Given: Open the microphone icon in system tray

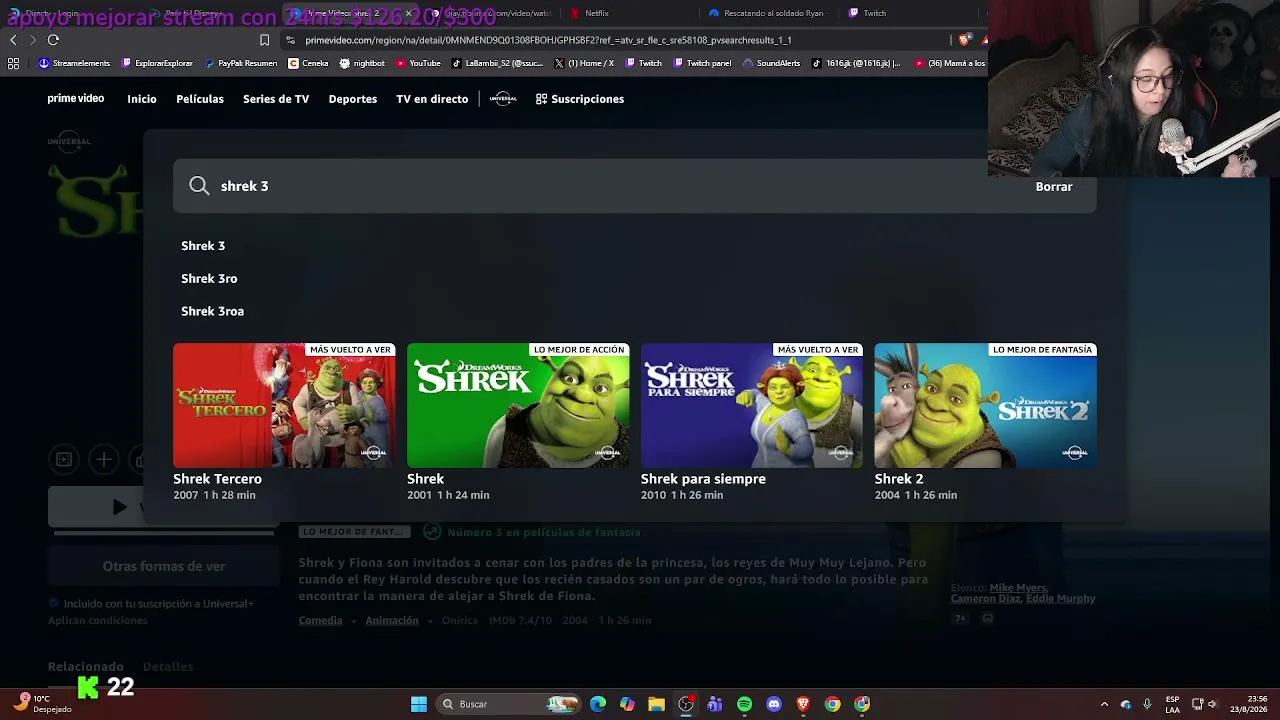Looking at the screenshot, I should [1147, 704].
